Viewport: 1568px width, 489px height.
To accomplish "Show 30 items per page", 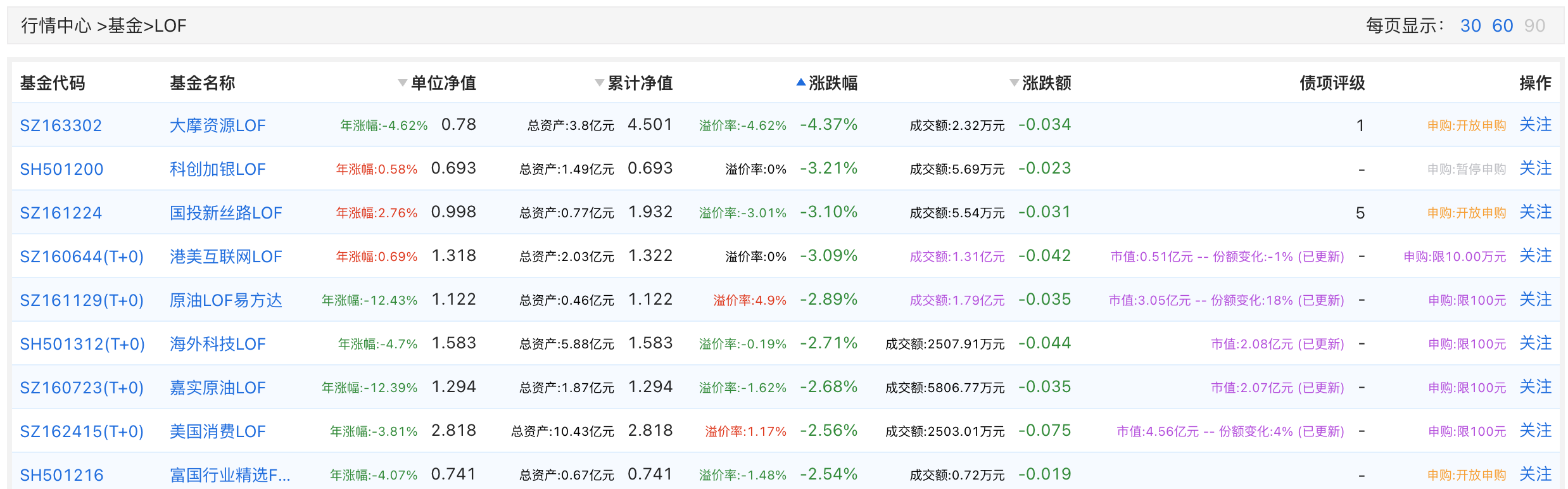I will (1470, 26).
